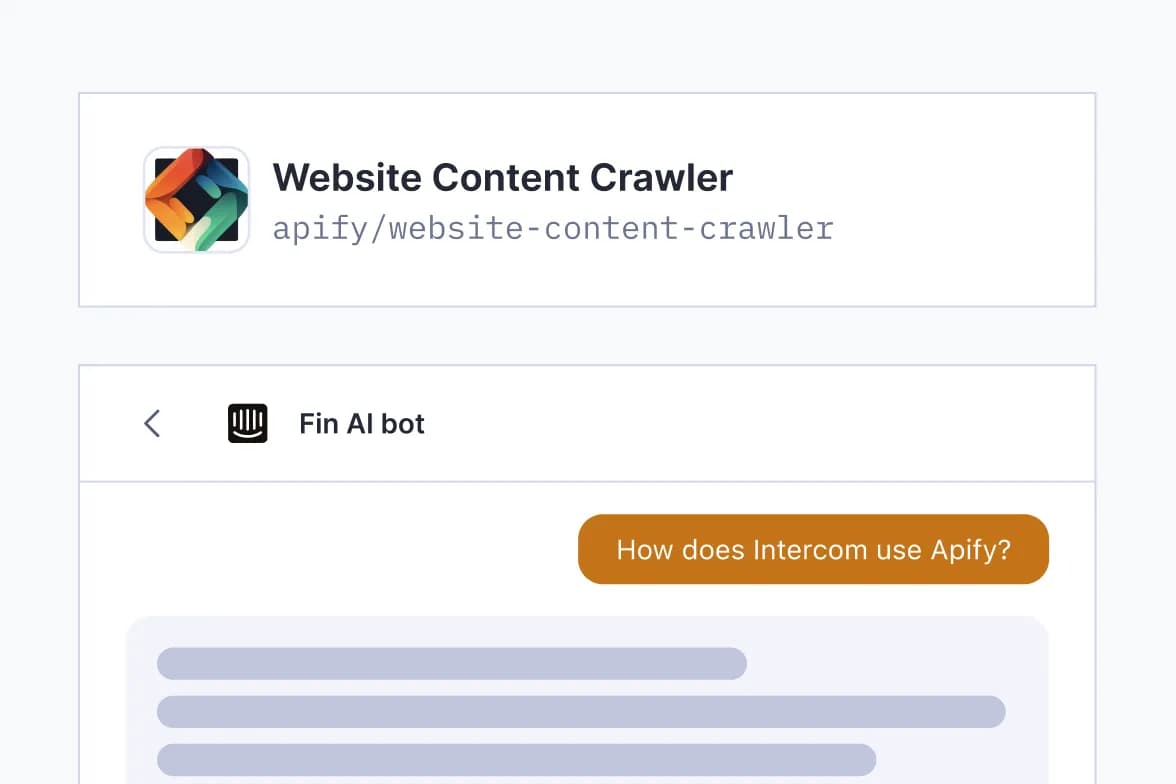Click the third placeholder line in reply

click(516, 759)
